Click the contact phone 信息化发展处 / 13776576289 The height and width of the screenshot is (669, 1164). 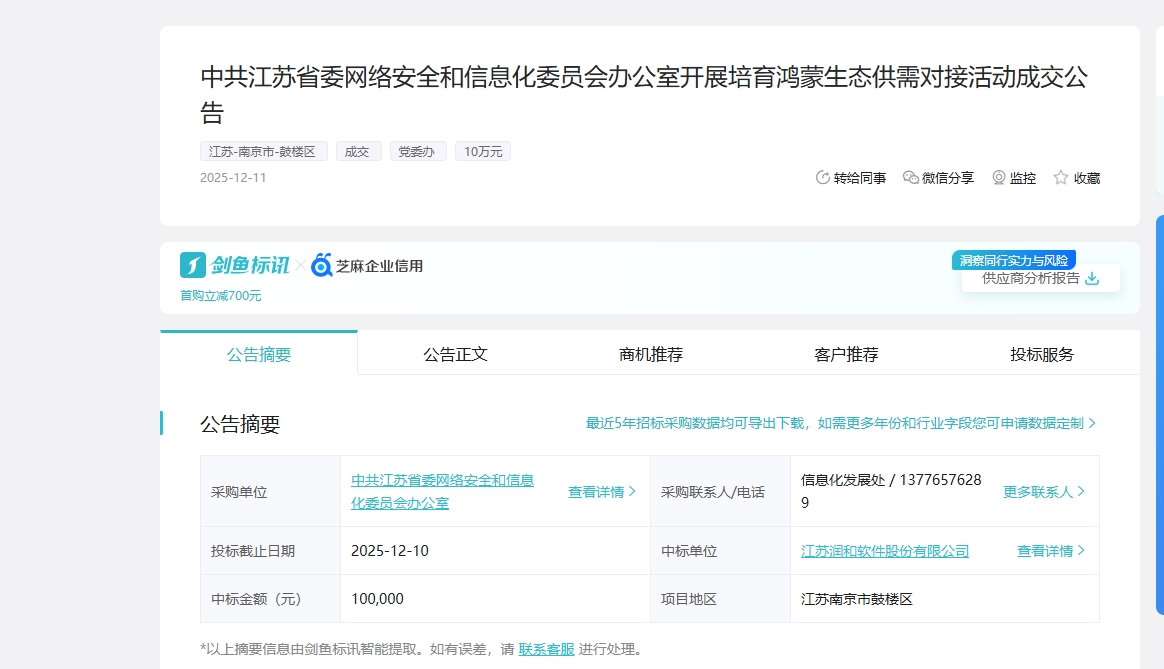click(x=891, y=491)
